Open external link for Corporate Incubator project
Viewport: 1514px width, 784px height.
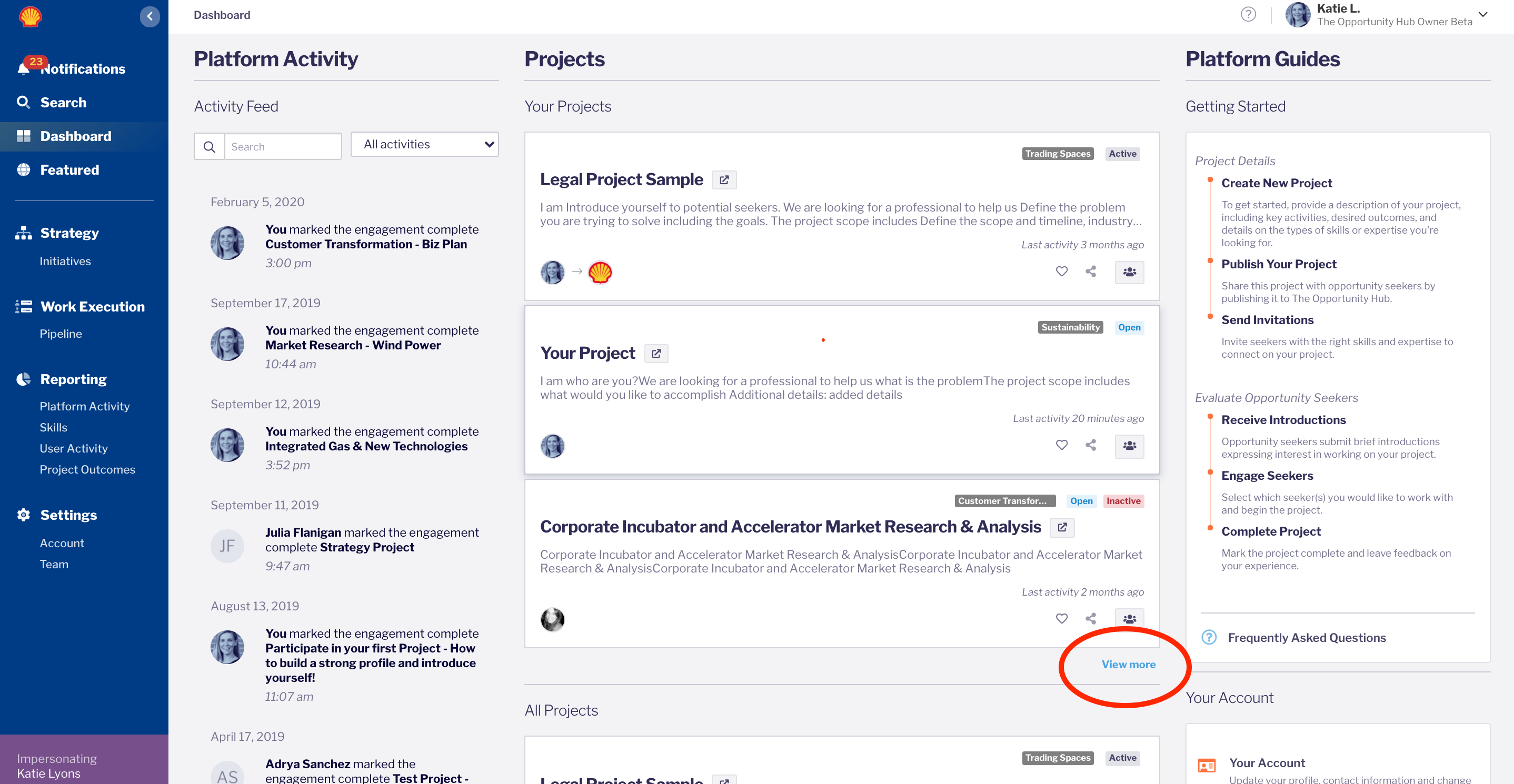tap(1062, 527)
